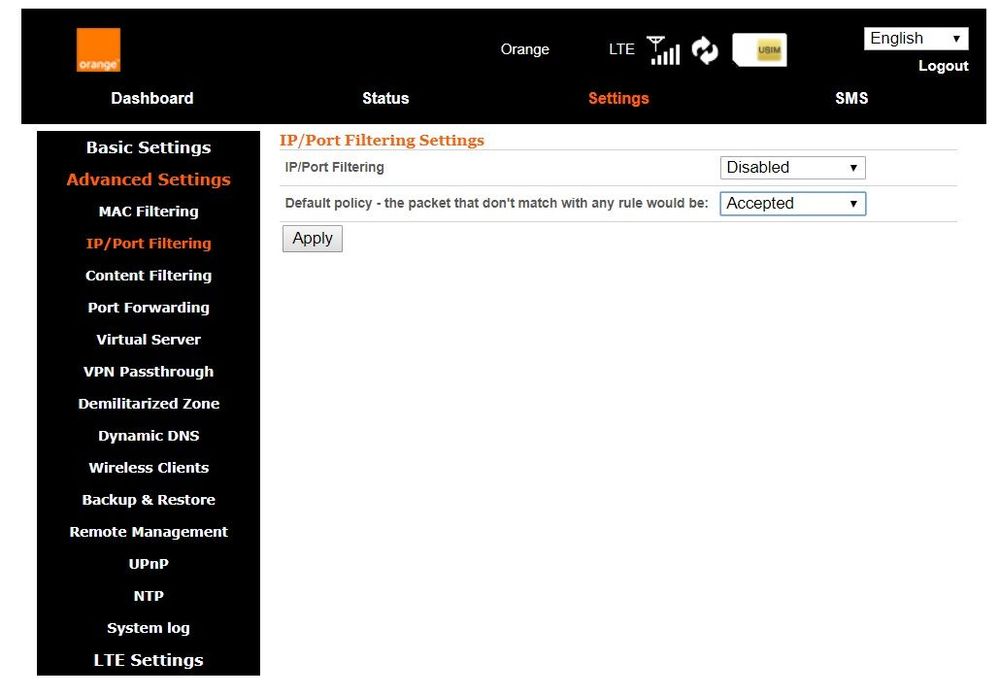This screenshot has width=999, height=690.
Task: Log out using the Logout link
Action: click(943, 66)
